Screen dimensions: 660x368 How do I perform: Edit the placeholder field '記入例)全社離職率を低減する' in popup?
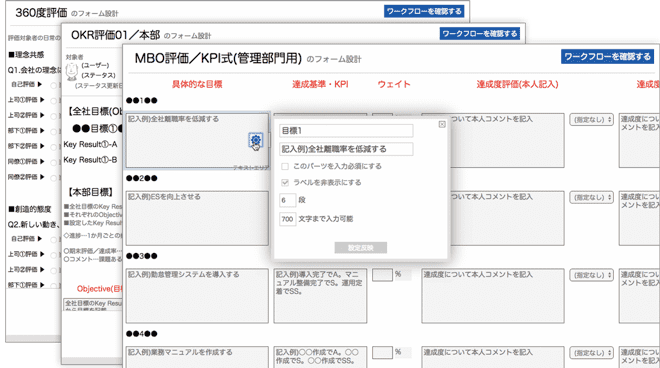346,149
